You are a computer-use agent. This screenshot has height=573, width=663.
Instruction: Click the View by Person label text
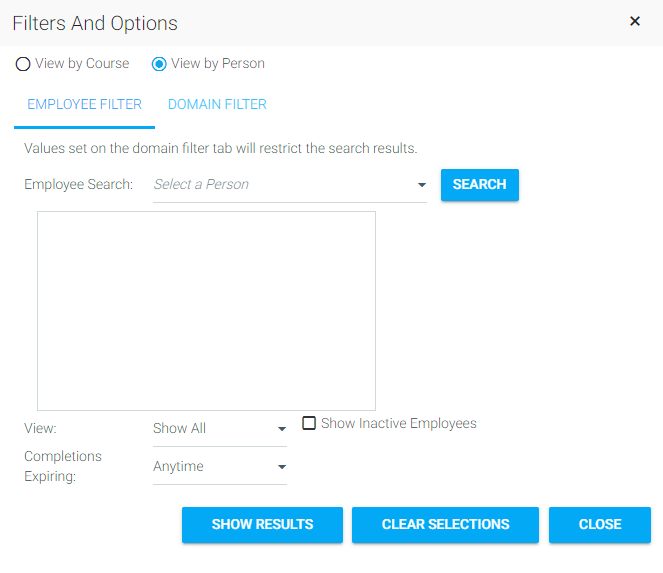tap(218, 63)
